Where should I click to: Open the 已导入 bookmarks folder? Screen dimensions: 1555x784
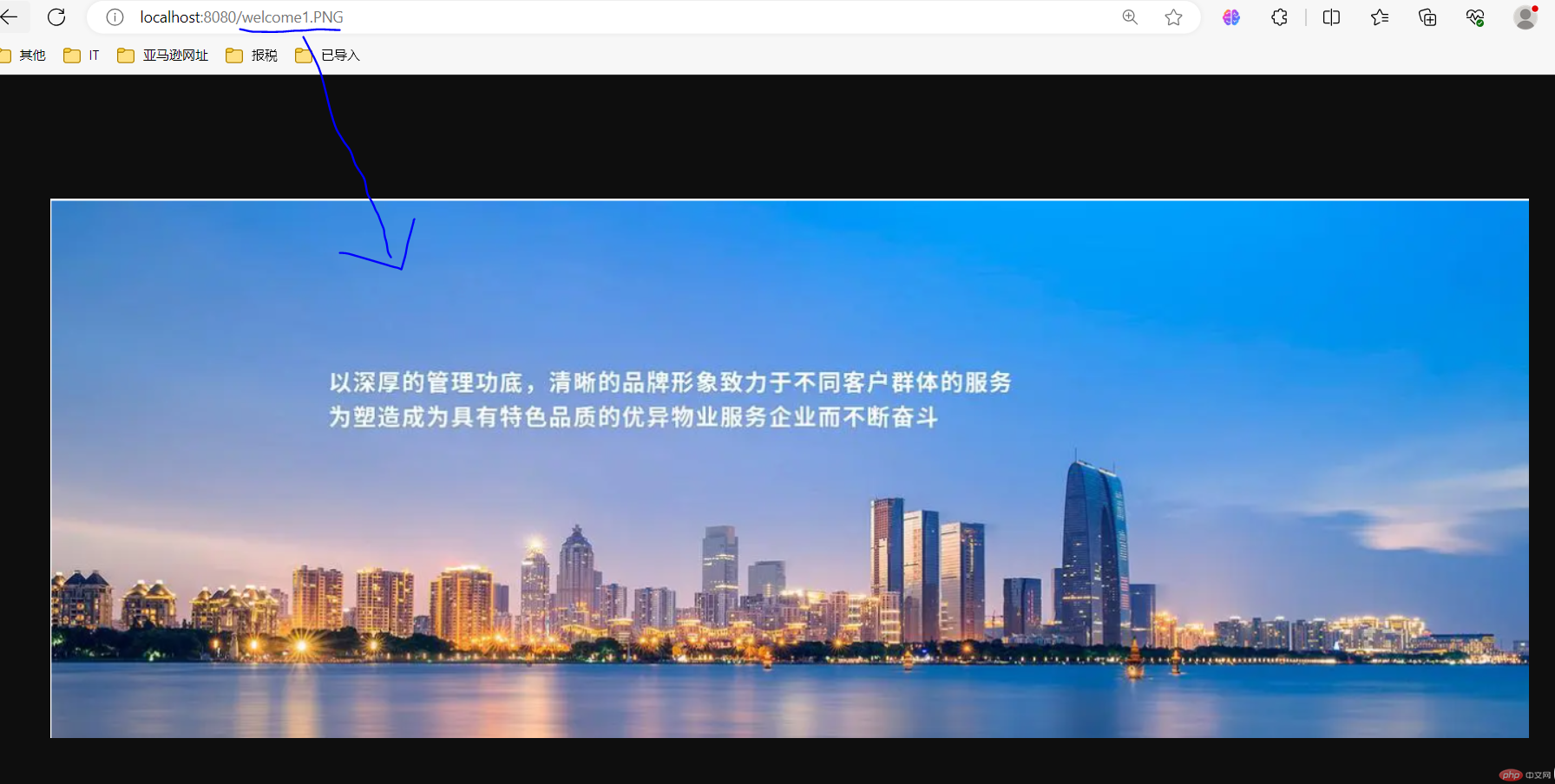327,56
